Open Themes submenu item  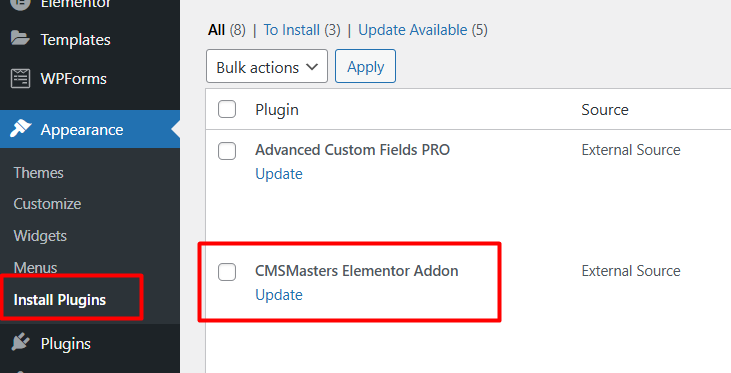[x=38, y=173]
